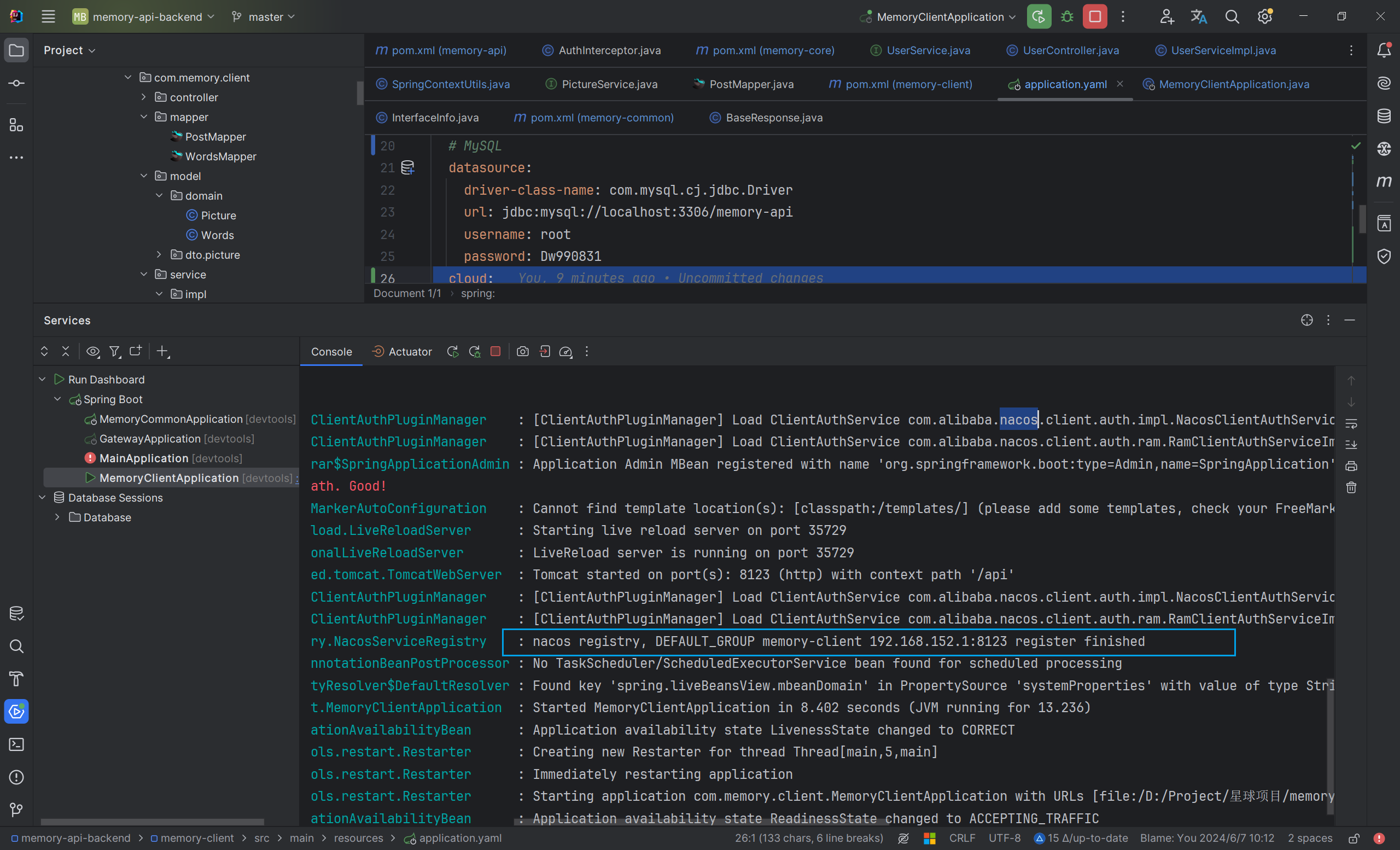Open the translation plugin icon
This screenshot has width=1400, height=850.
[x=1199, y=16]
